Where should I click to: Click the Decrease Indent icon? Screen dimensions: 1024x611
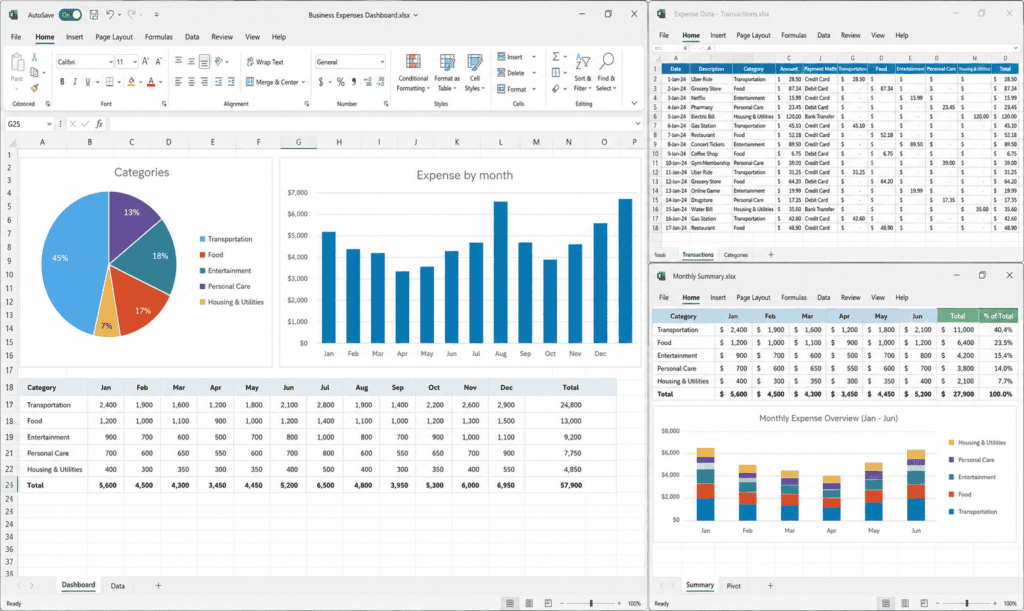point(218,82)
